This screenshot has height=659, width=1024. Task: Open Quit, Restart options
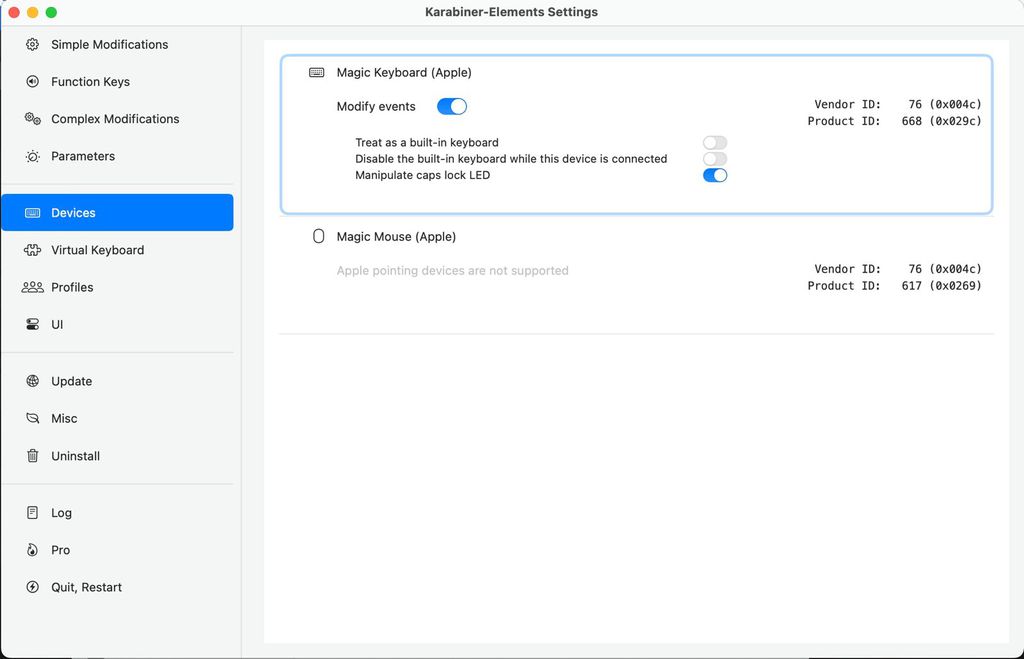[x=86, y=588]
